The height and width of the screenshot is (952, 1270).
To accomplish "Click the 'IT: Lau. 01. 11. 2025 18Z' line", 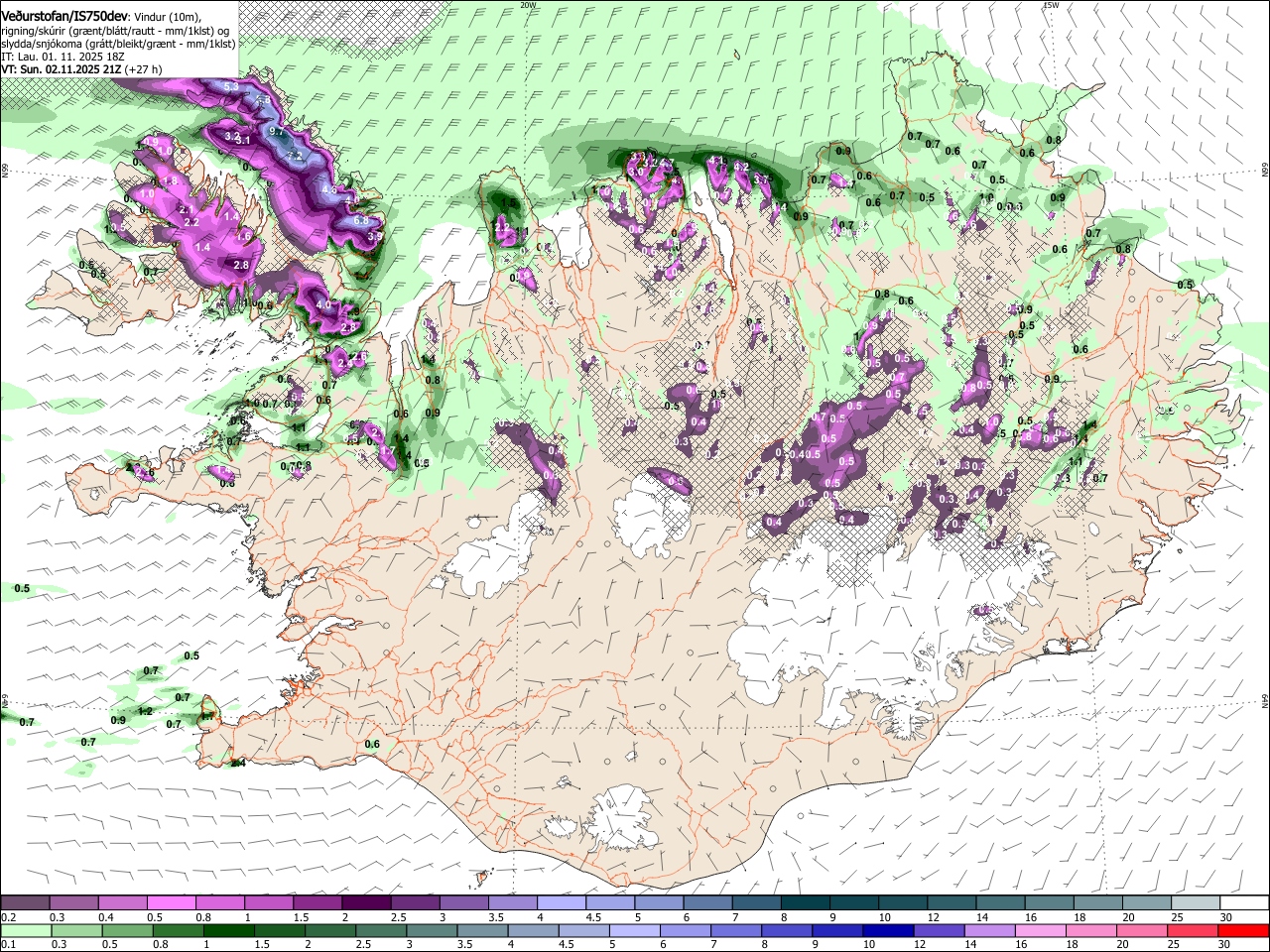I will tap(63, 57).
